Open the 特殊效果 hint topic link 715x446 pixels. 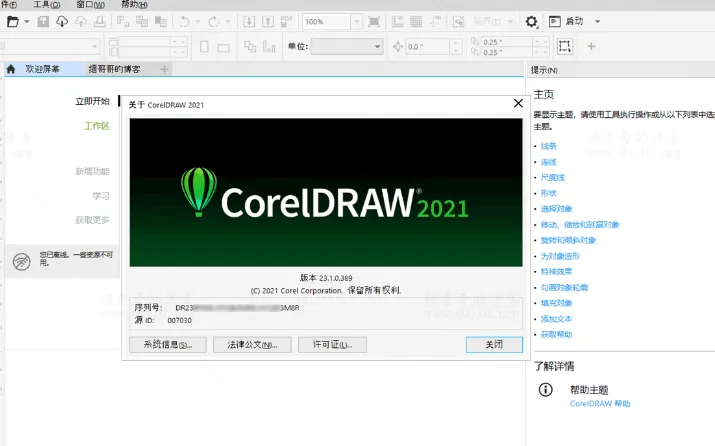(556, 271)
